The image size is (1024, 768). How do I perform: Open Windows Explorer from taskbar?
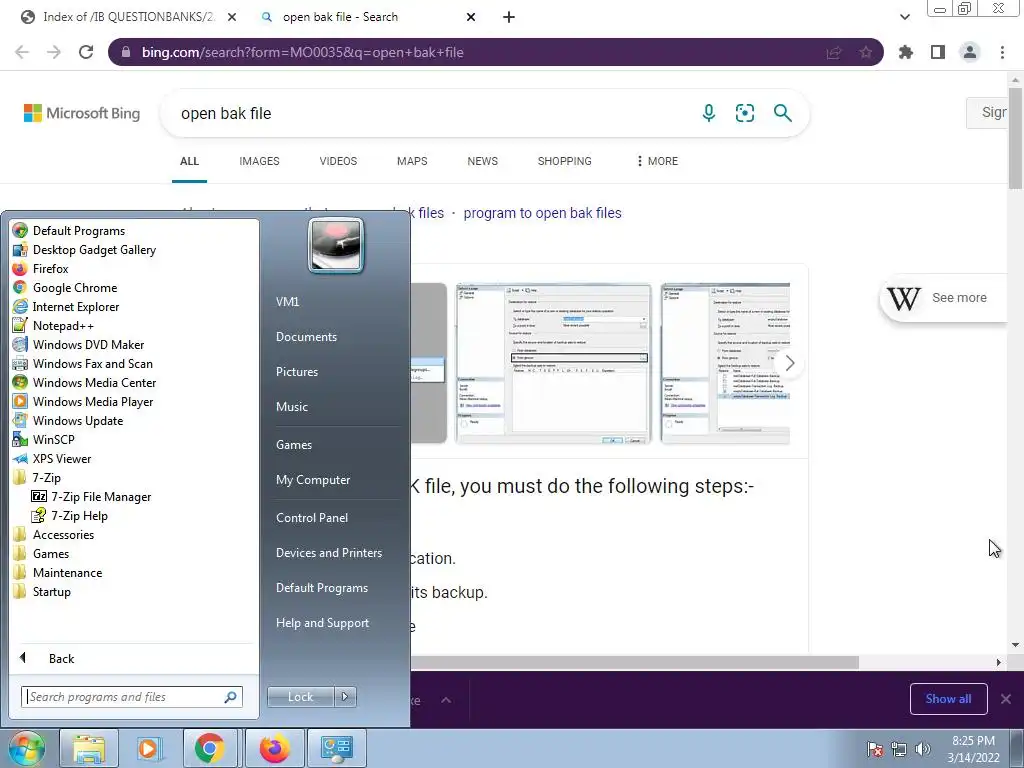click(89, 748)
